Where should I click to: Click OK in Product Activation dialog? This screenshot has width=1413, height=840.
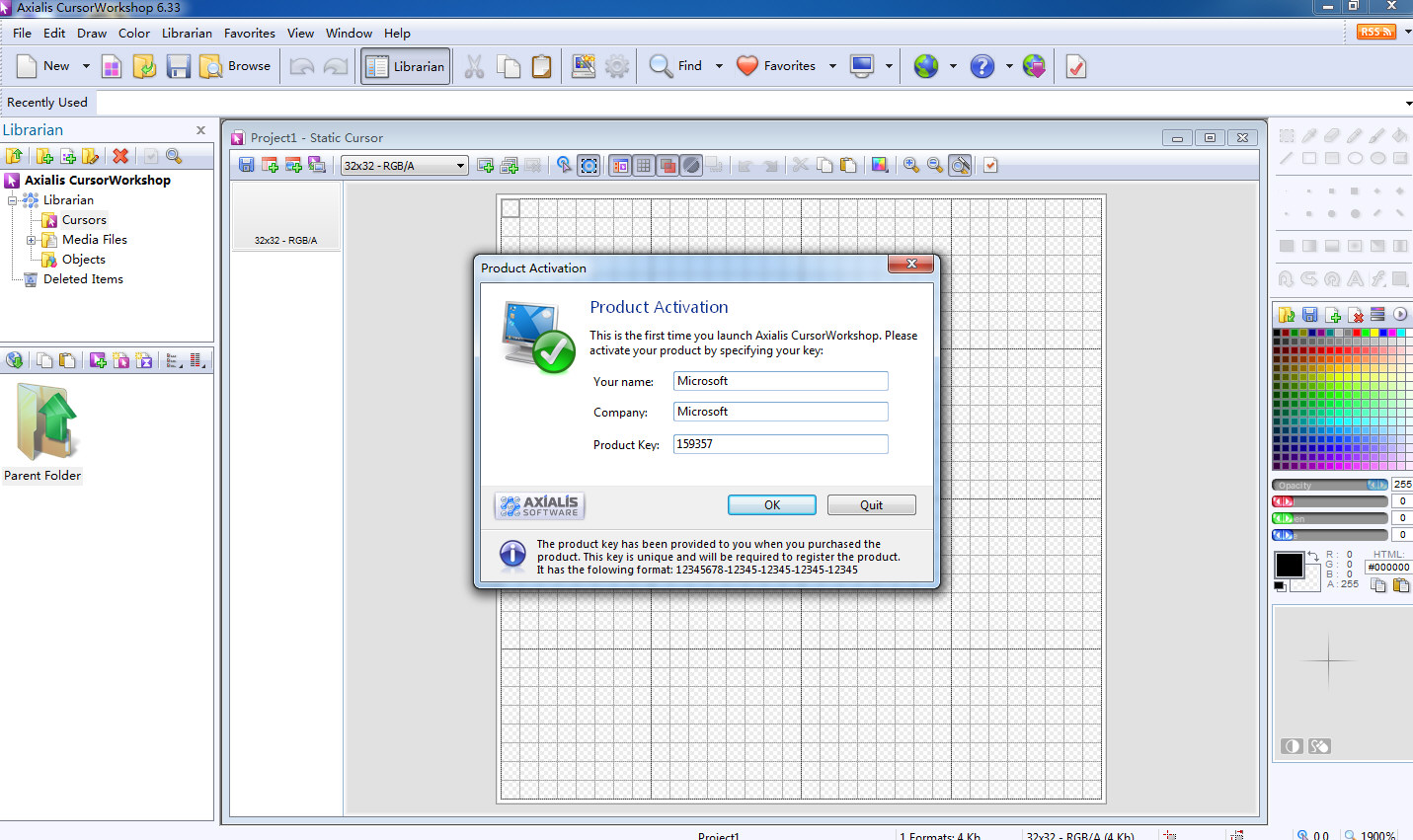[772, 504]
